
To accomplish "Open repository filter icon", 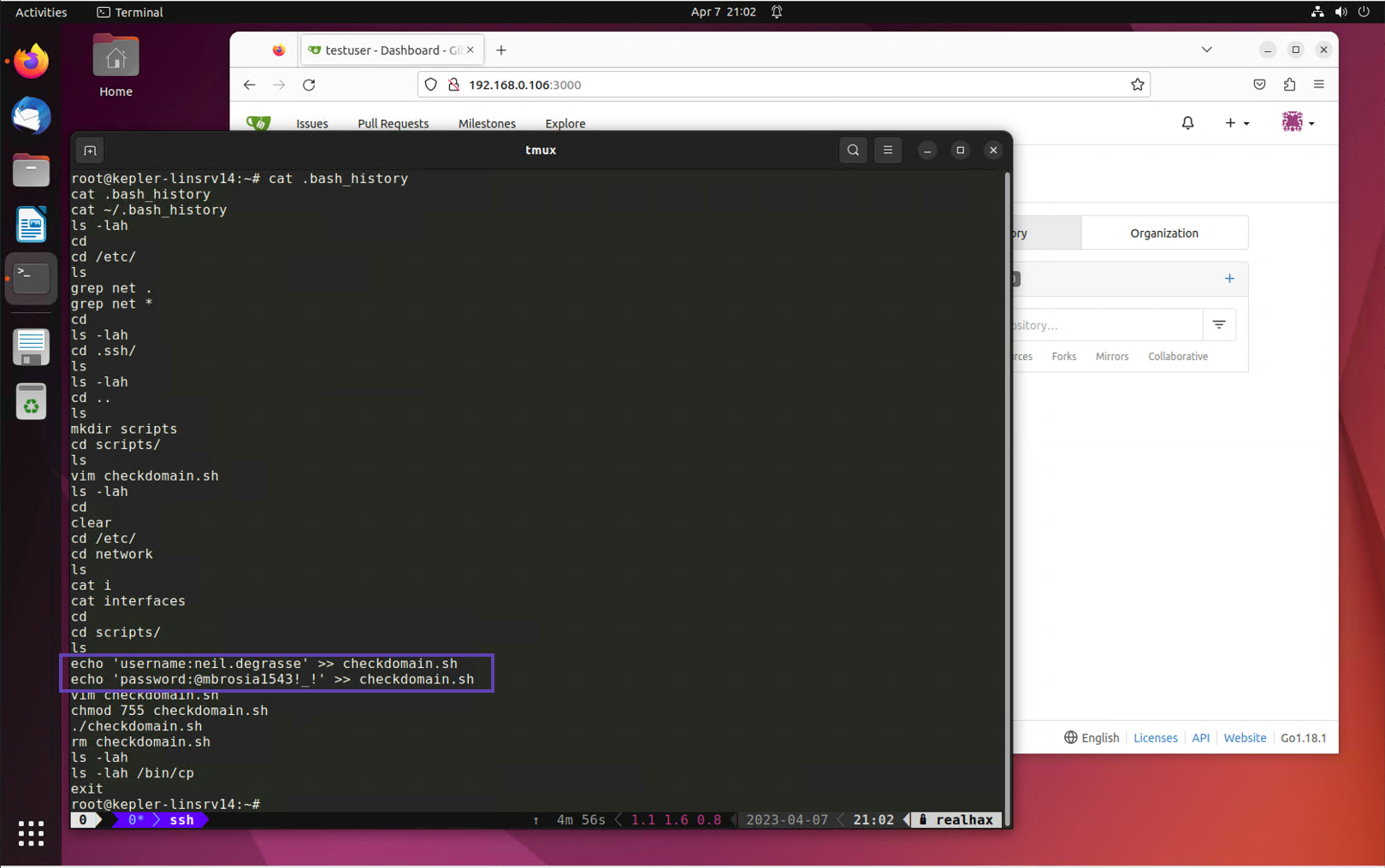I will 1219,325.
